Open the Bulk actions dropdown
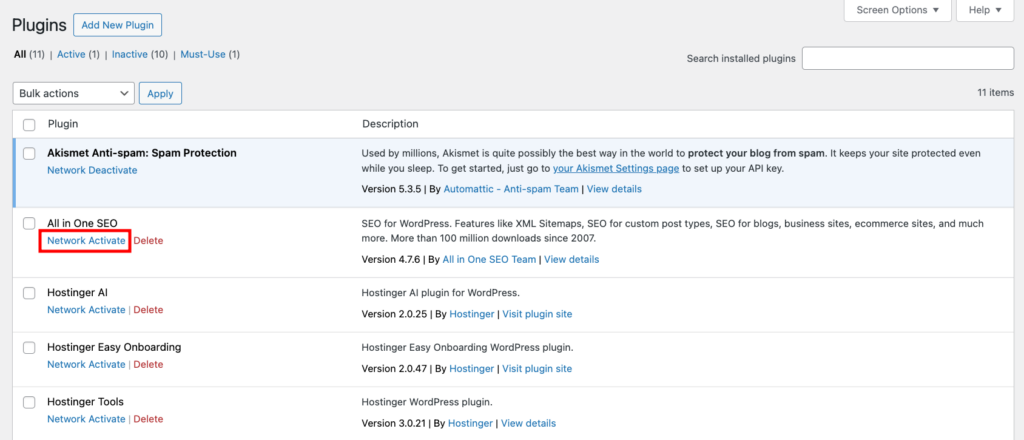Screen dimensions: 1024x440 click(x=74, y=93)
